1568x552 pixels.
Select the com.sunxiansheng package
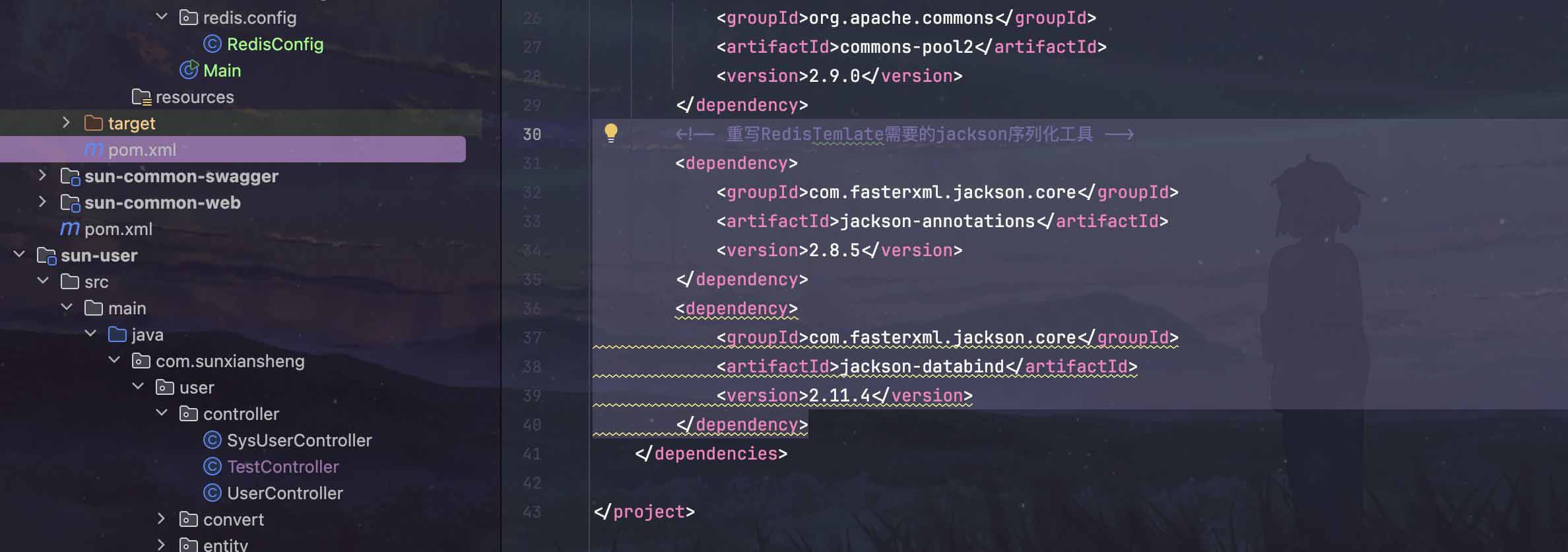230,361
